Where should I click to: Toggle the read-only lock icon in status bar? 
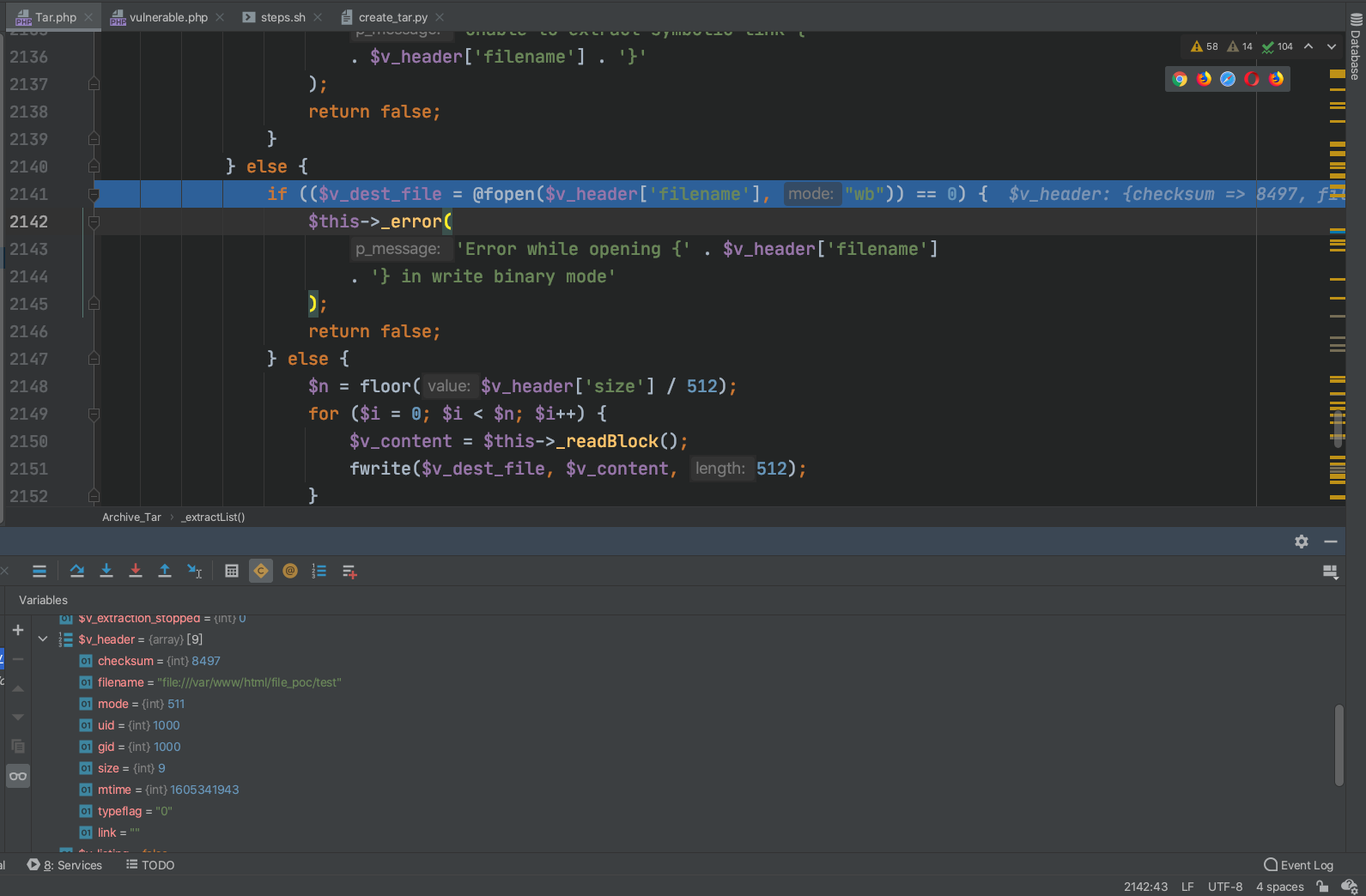1322,887
